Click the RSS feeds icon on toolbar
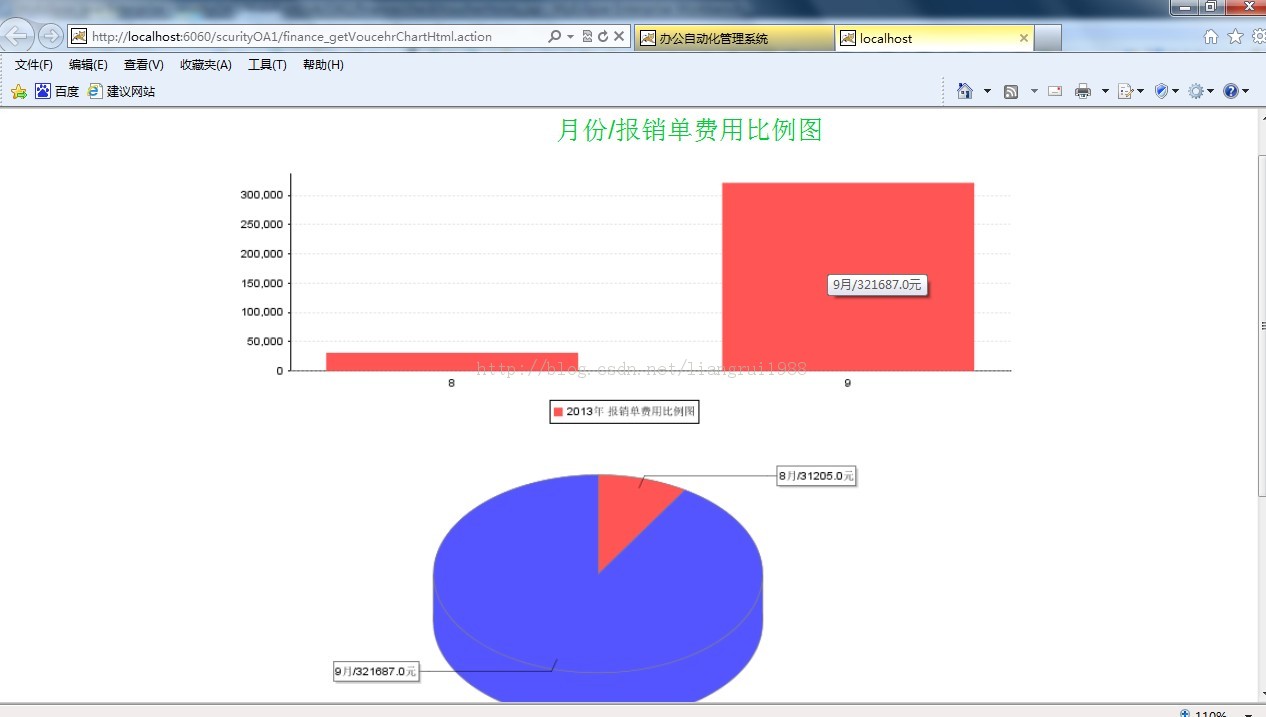This screenshot has width=1266, height=717. click(1011, 90)
